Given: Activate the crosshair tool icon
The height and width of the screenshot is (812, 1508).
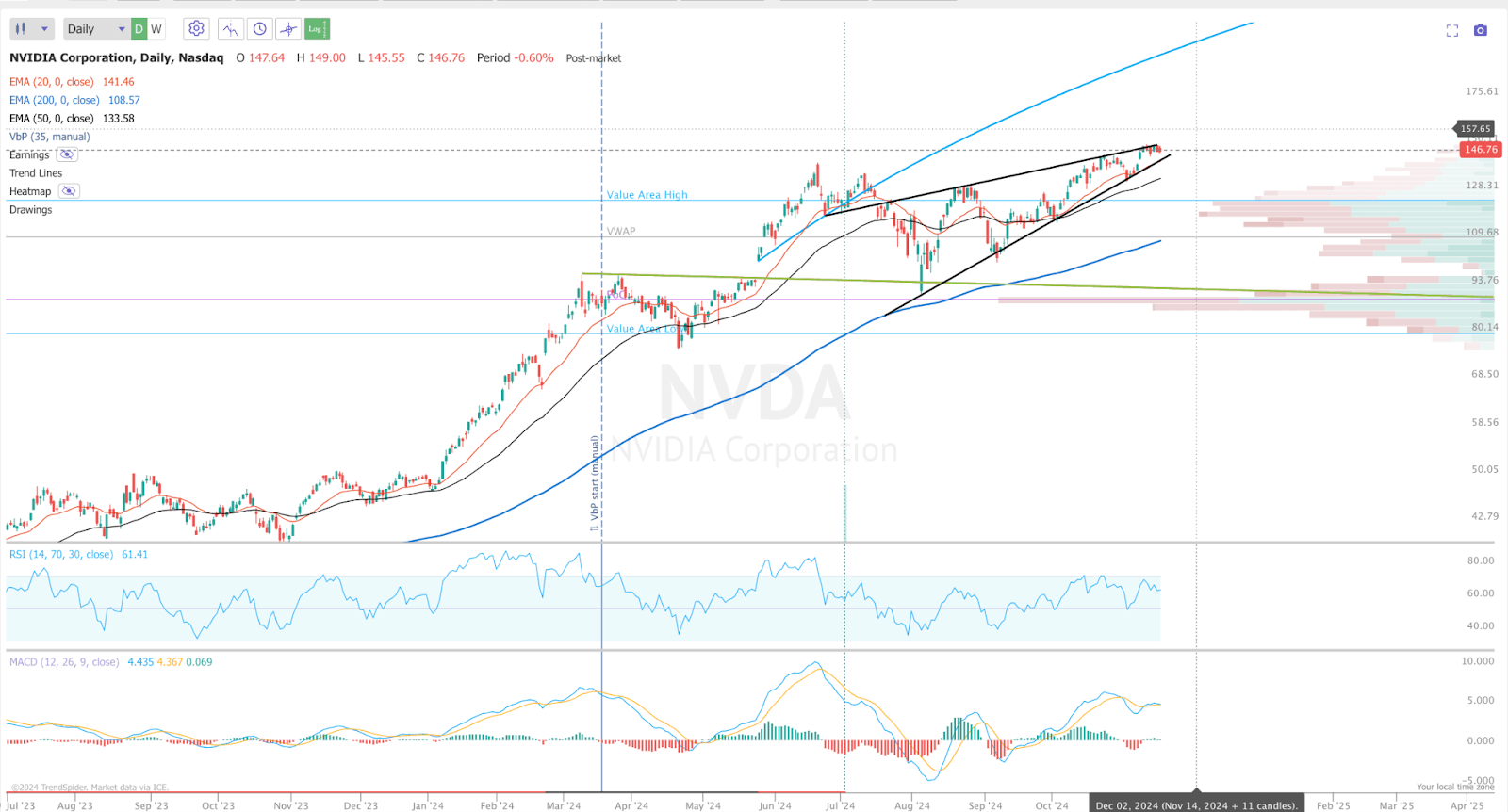Looking at the screenshot, I should click(288, 29).
